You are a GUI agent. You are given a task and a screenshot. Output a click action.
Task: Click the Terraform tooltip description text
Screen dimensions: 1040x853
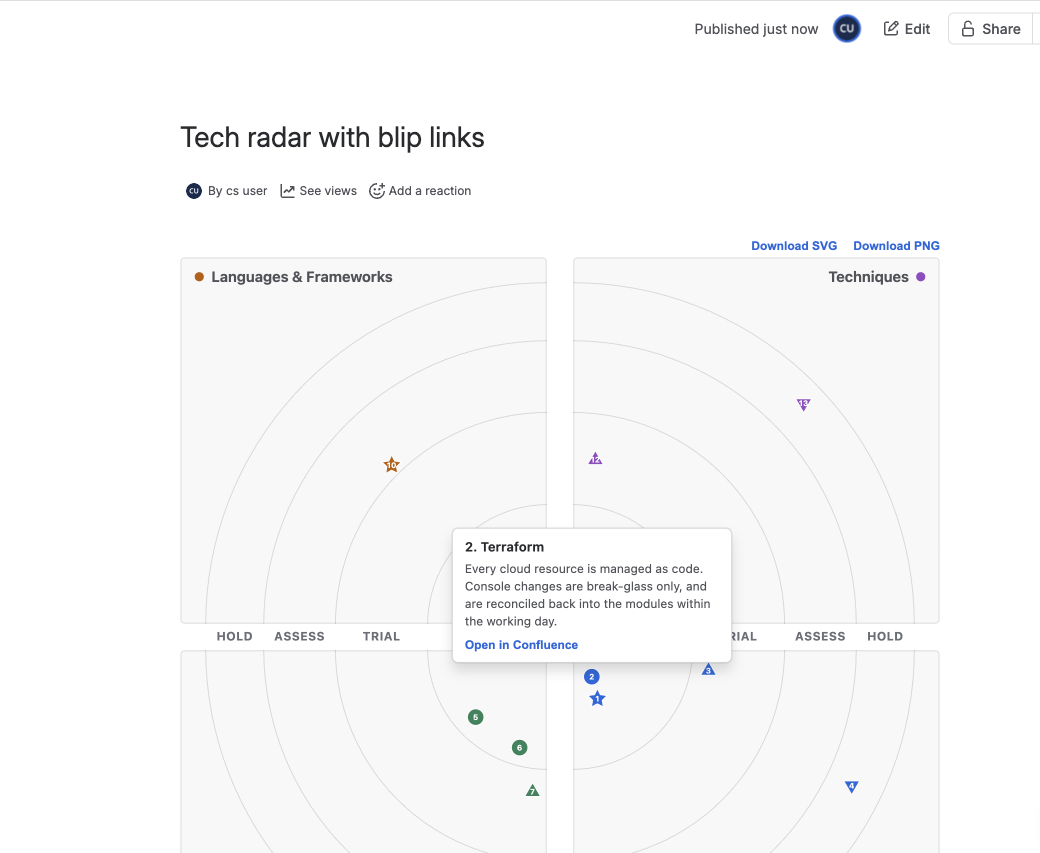(x=588, y=595)
